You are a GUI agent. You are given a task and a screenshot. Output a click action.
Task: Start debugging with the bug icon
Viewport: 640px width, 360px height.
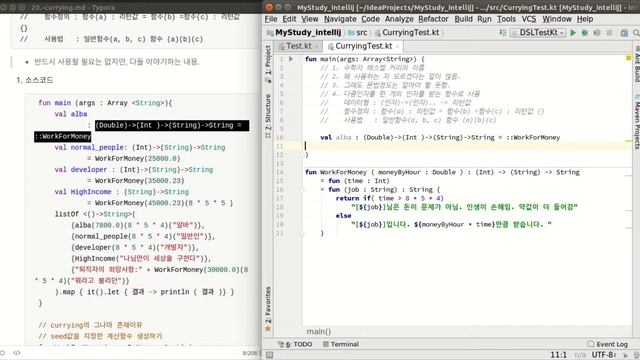(x=585, y=33)
